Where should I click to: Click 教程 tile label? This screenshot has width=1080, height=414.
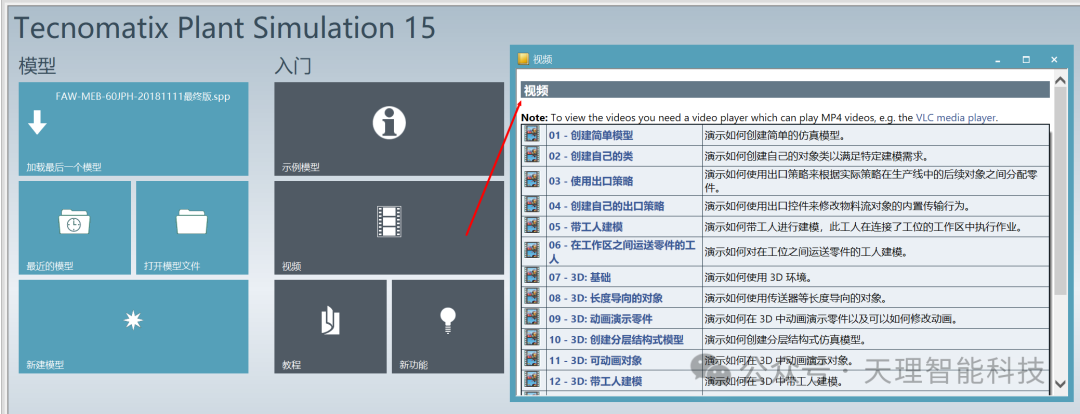point(291,364)
